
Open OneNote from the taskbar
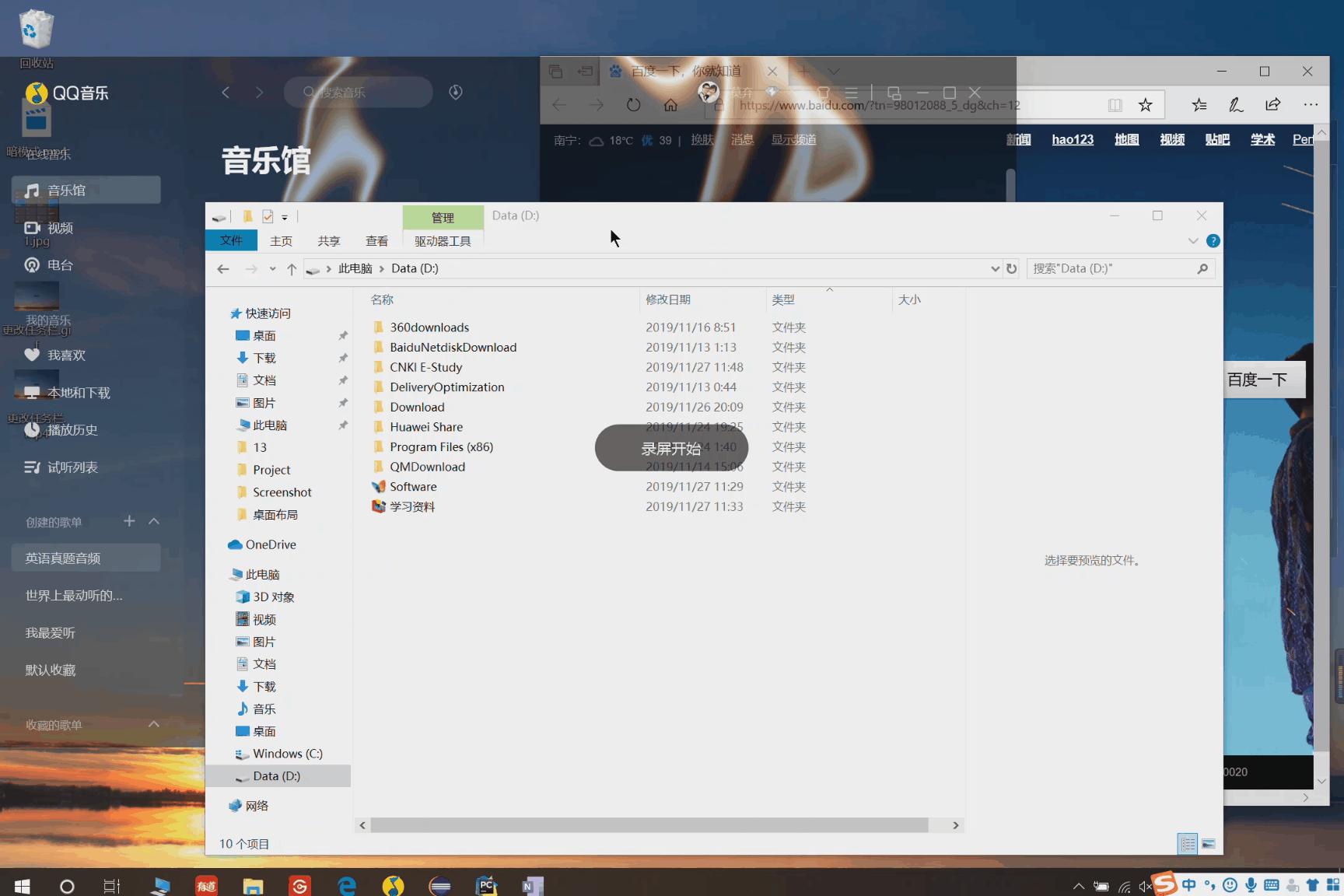click(x=534, y=885)
